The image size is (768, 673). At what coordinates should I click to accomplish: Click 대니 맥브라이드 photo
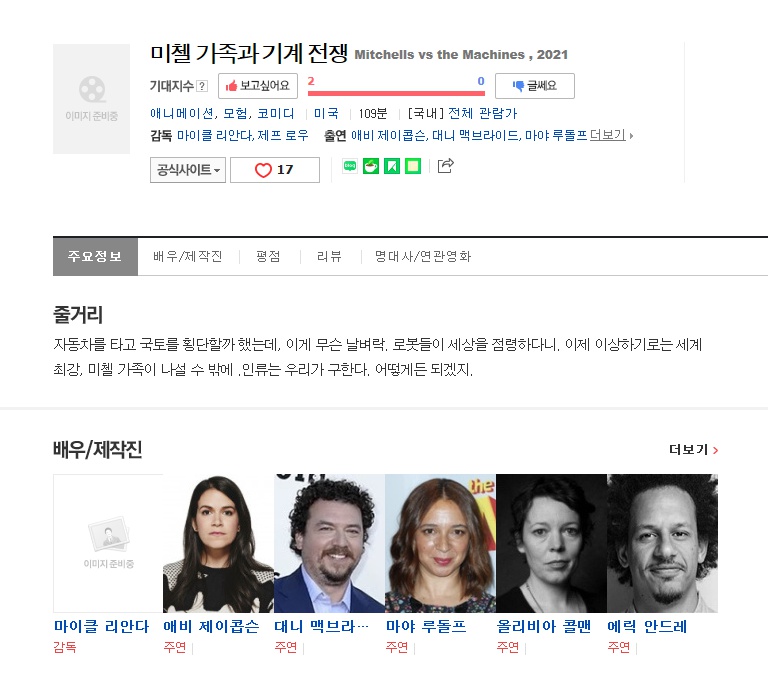330,543
